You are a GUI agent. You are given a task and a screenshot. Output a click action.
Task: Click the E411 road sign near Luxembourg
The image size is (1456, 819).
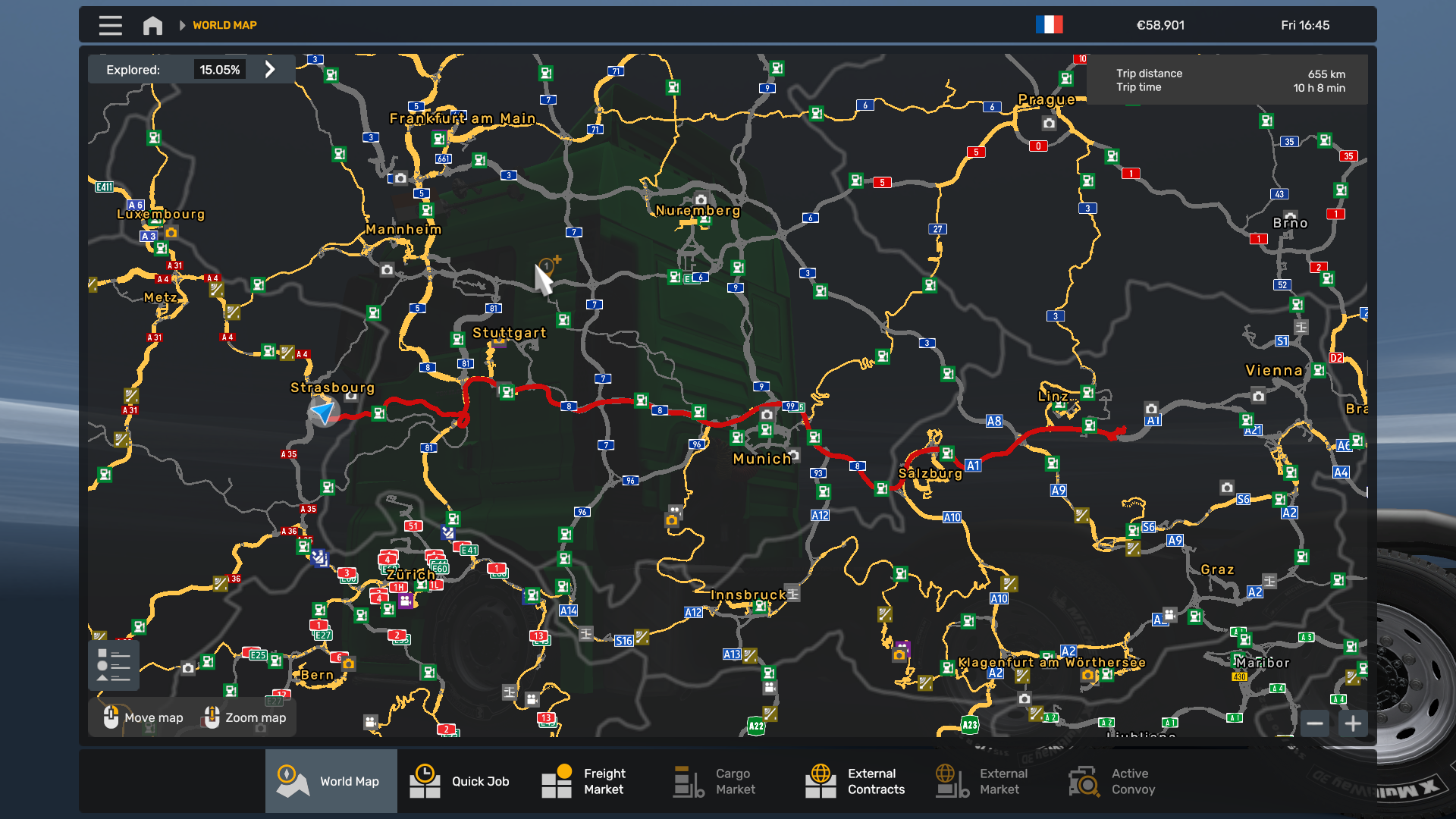[x=104, y=187]
